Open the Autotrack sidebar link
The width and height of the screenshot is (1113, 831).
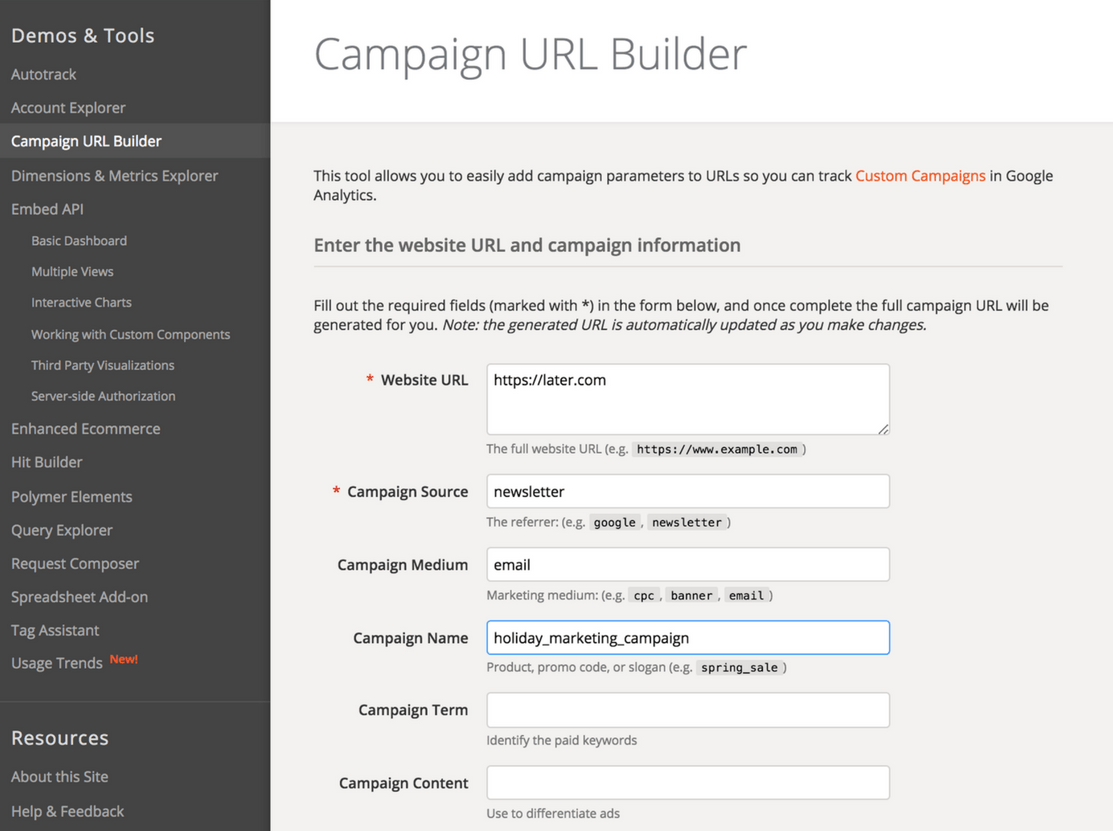click(x=43, y=75)
